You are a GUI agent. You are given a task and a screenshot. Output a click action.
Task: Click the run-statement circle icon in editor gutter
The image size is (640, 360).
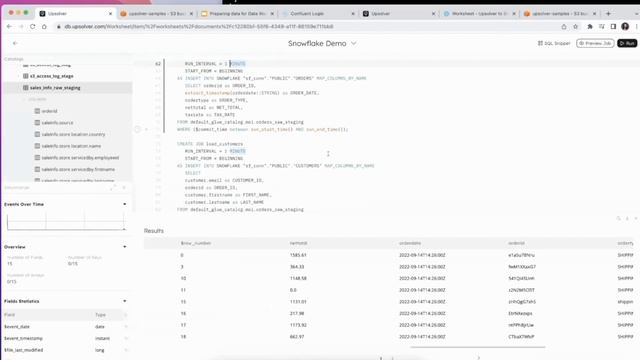pyautogui.click(x=138, y=129)
